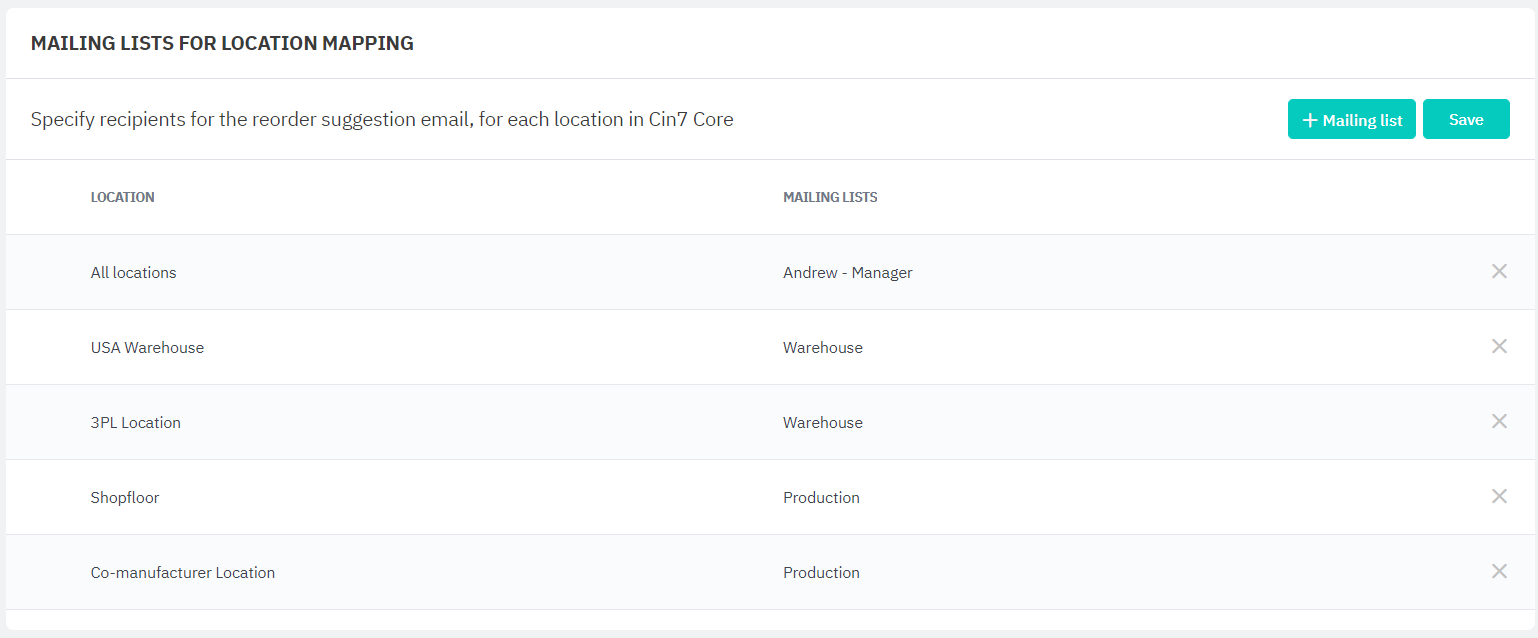This screenshot has height=638, width=1538.
Task: Delete the USA Warehouse mapping row
Action: pyautogui.click(x=1499, y=346)
